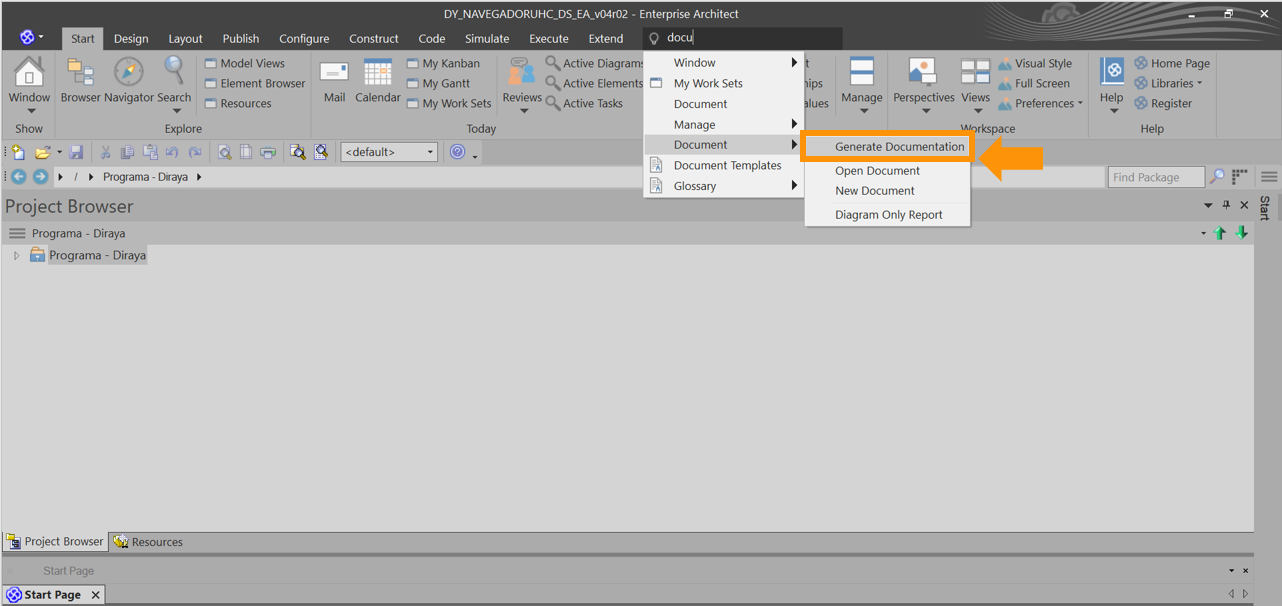
Task: Open My Gantt view
Action: (x=438, y=83)
